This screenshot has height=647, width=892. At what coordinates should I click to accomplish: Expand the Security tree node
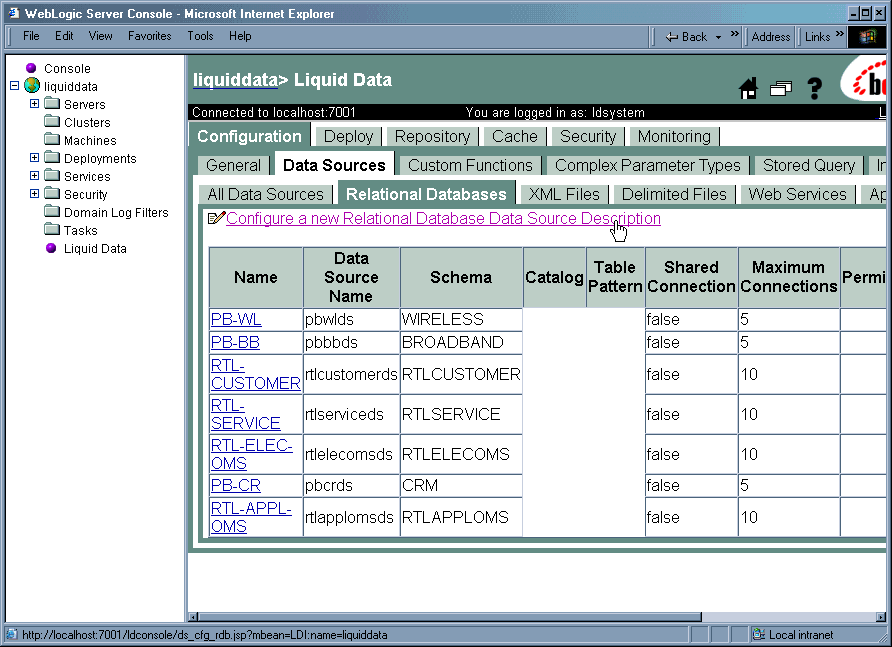(34, 193)
